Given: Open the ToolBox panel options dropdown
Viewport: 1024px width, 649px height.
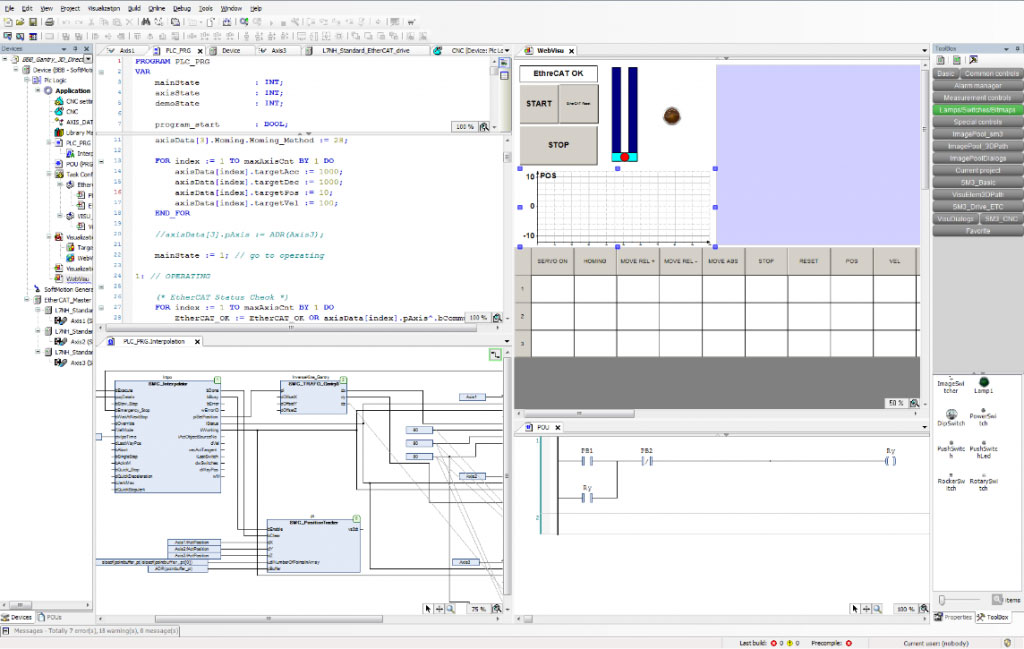Looking at the screenshot, I should point(1006,49).
